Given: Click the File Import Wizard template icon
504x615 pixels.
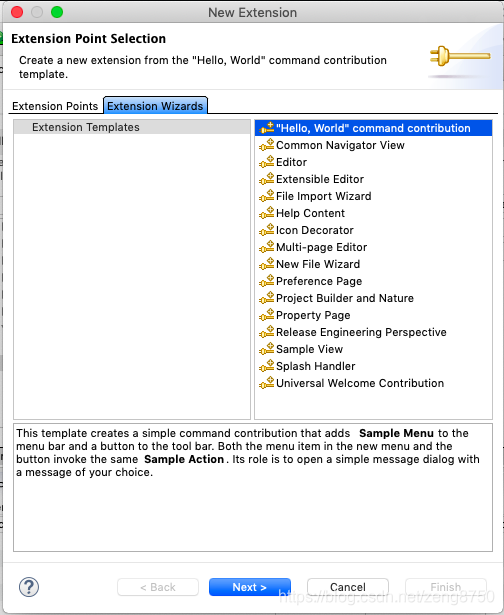Looking at the screenshot, I should pos(267,196).
